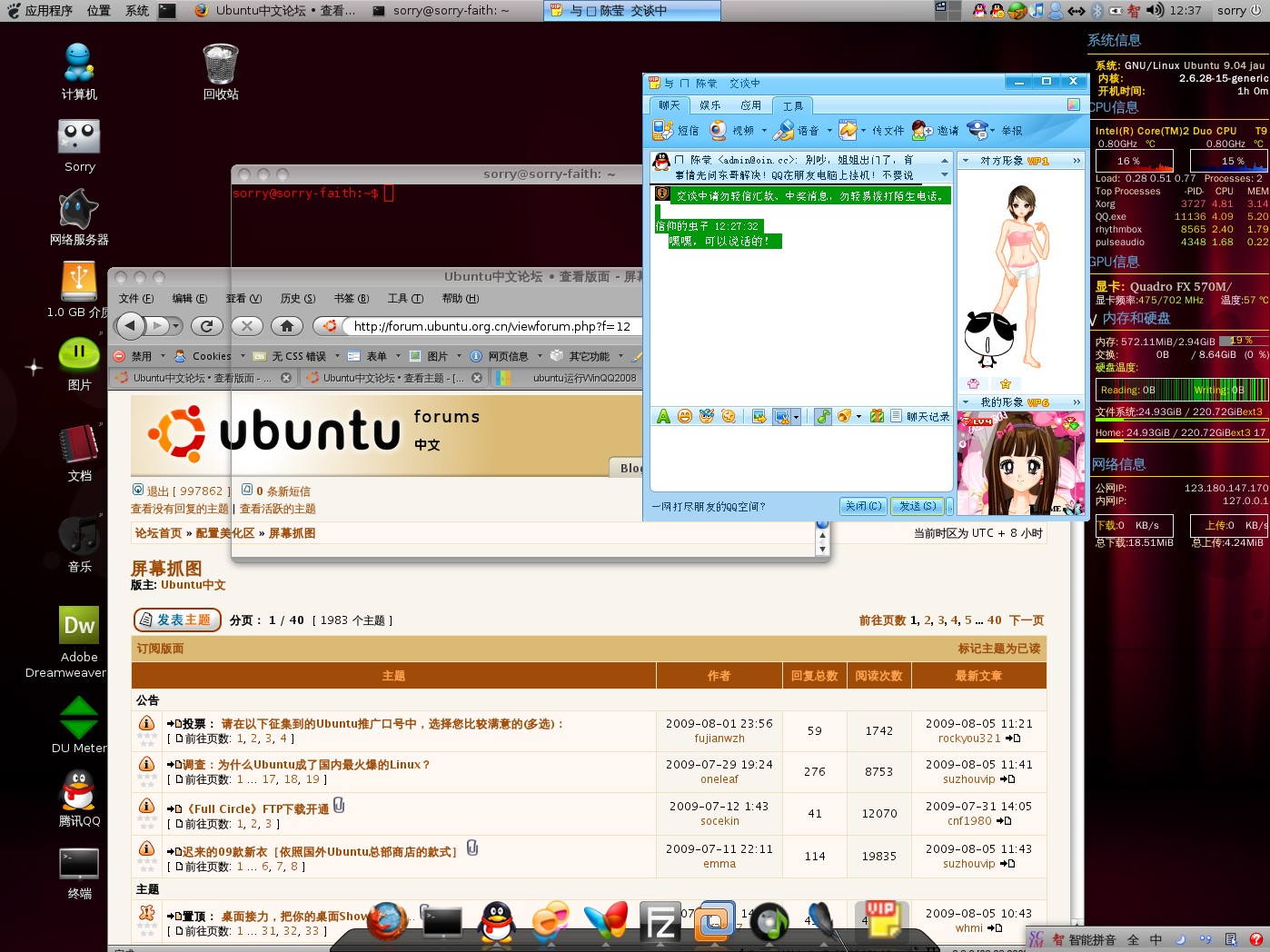The image size is (1270, 952).
Task: Click the 传文件 send file icon
Action: click(848, 131)
